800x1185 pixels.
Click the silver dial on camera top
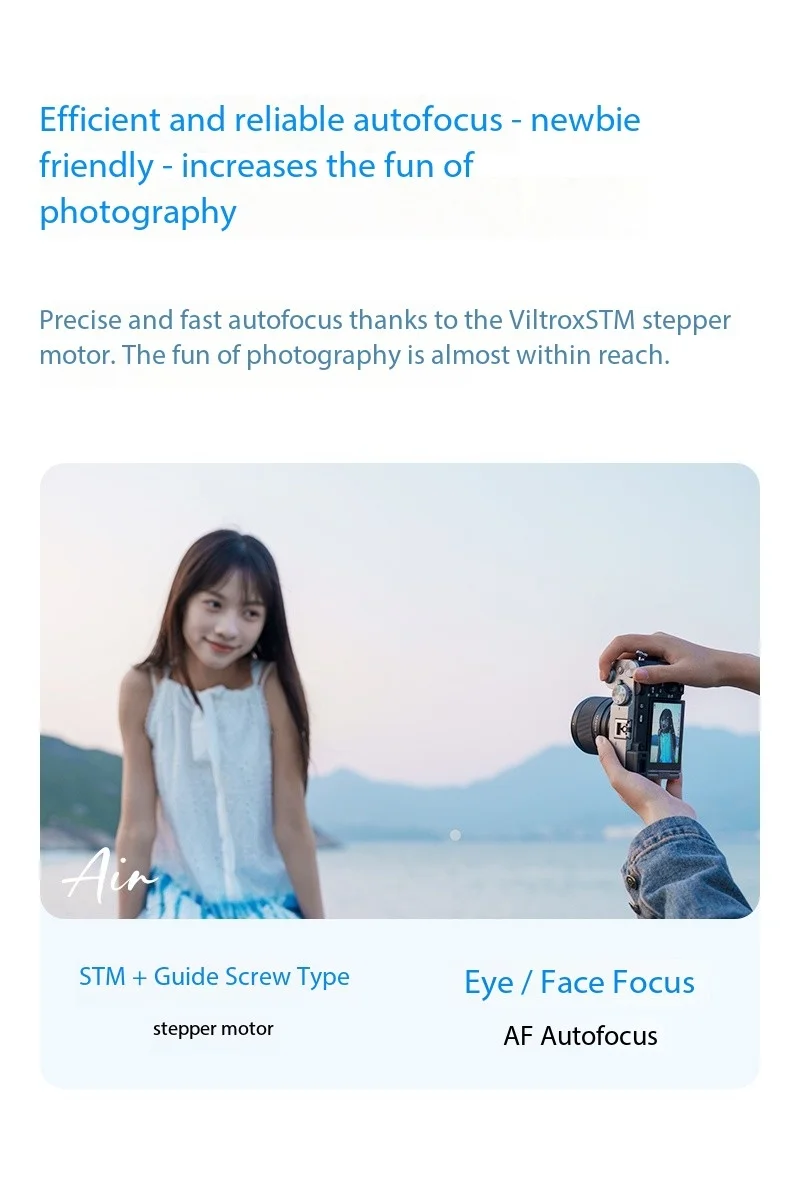click(623, 691)
